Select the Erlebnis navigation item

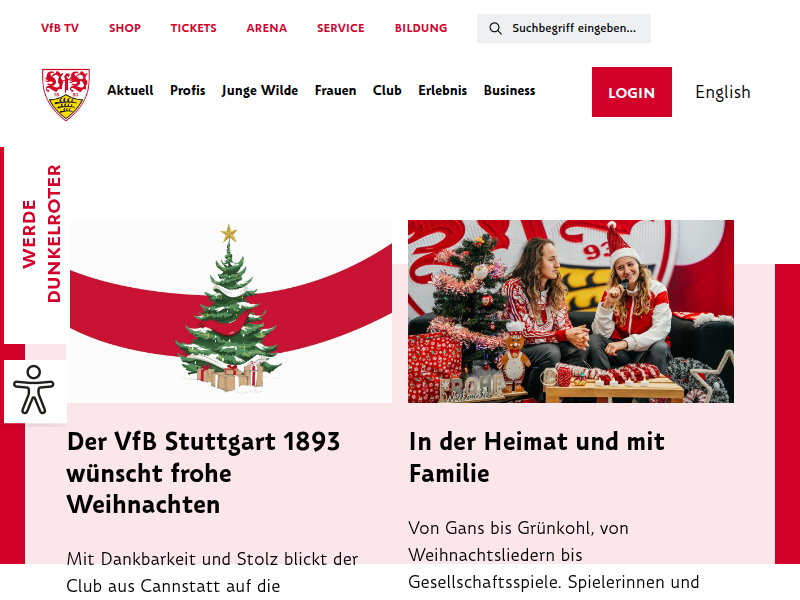pos(443,91)
